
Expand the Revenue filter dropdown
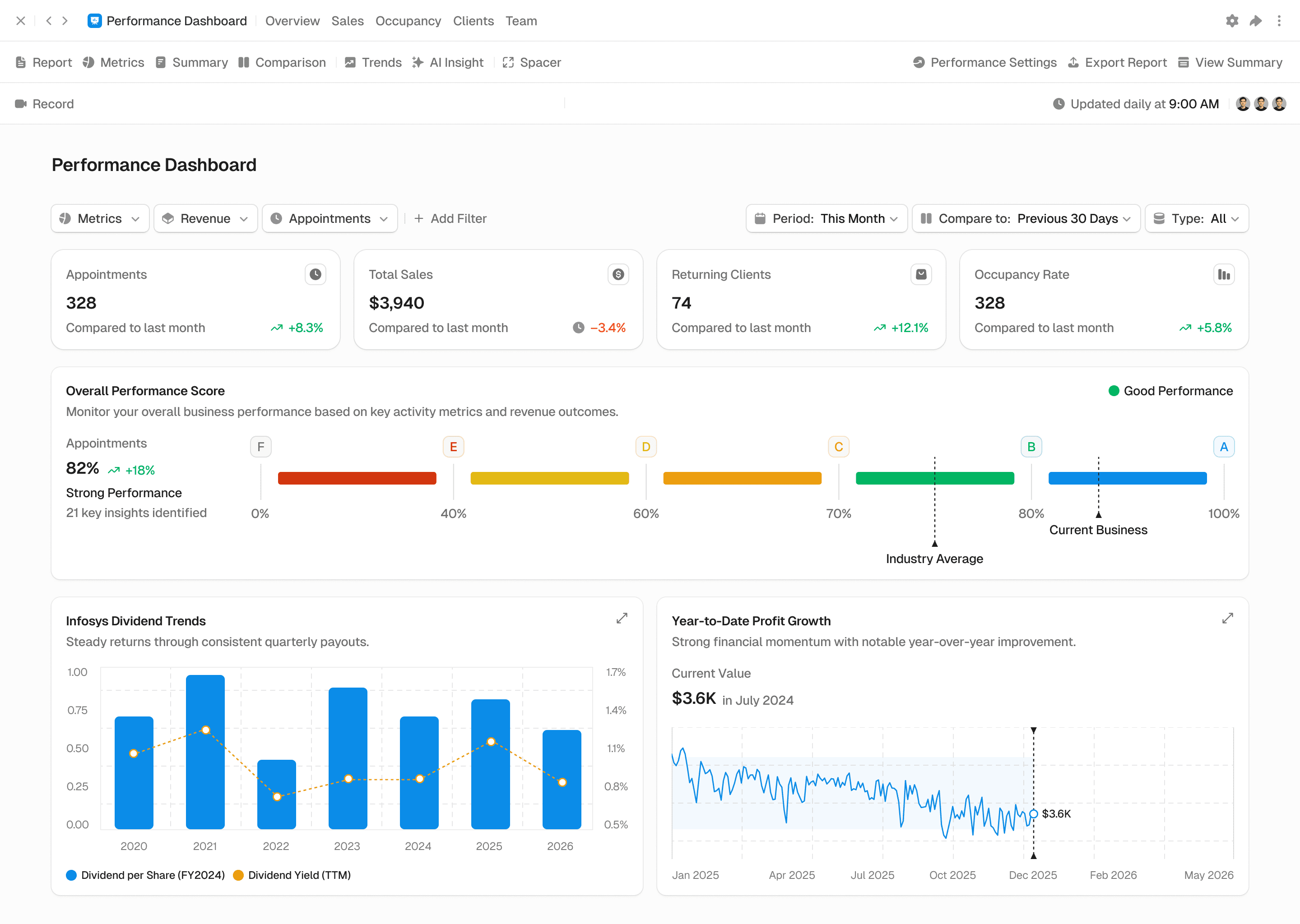[205, 218]
